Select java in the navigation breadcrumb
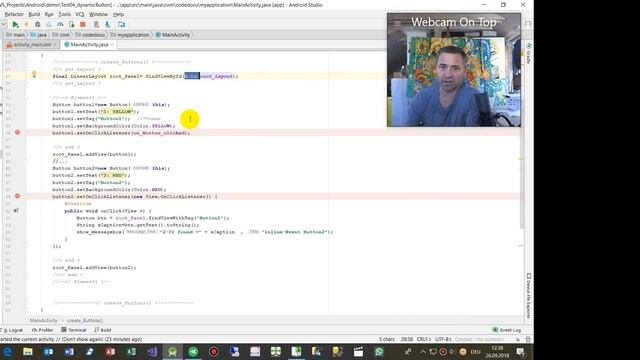640x360 pixels. click(39, 35)
